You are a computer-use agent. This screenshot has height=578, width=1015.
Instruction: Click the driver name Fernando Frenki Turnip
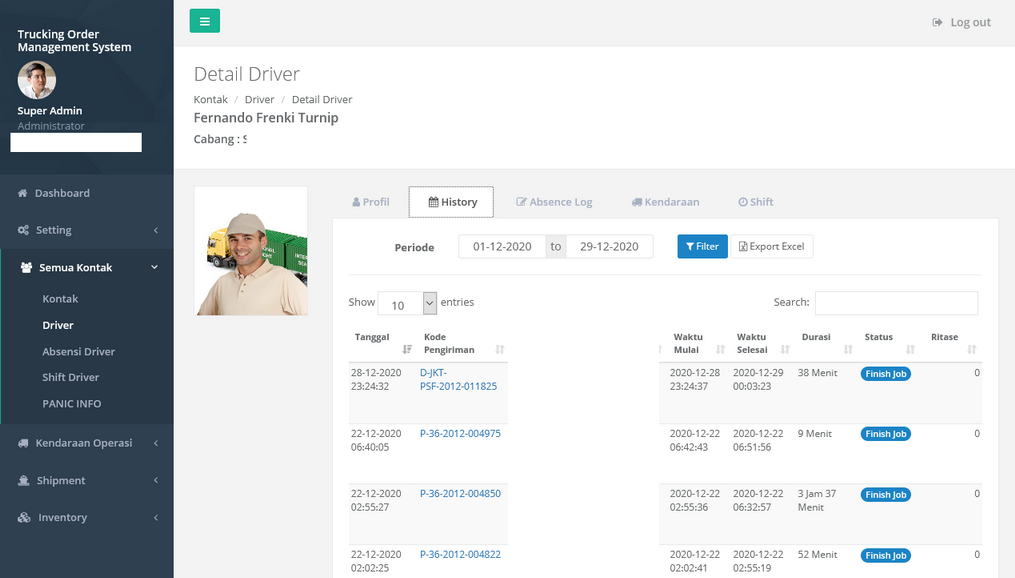[266, 118]
